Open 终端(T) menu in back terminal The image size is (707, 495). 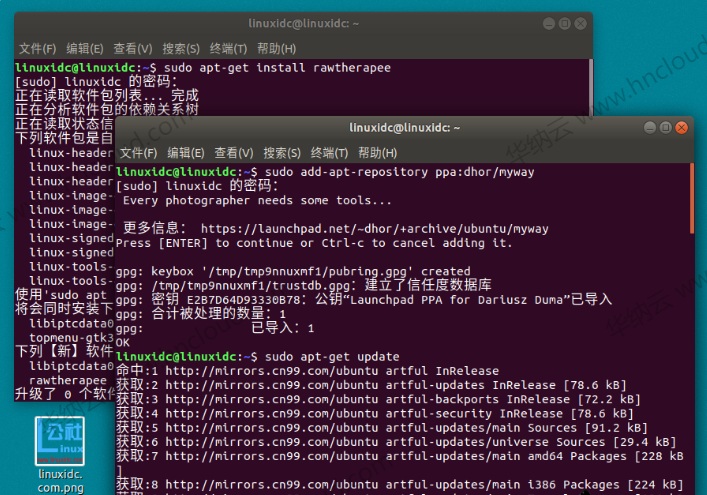pos(229,49)
